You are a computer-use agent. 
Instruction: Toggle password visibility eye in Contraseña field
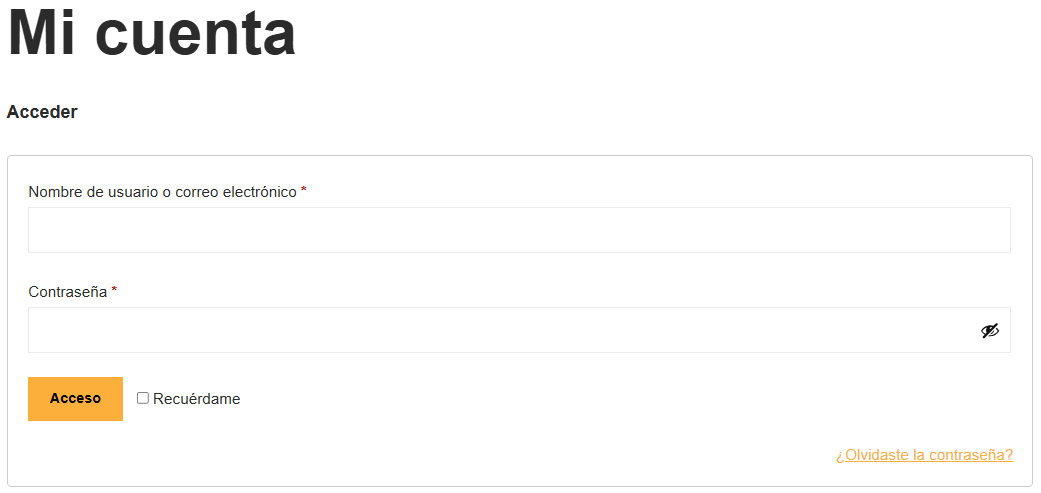[990, 330]
